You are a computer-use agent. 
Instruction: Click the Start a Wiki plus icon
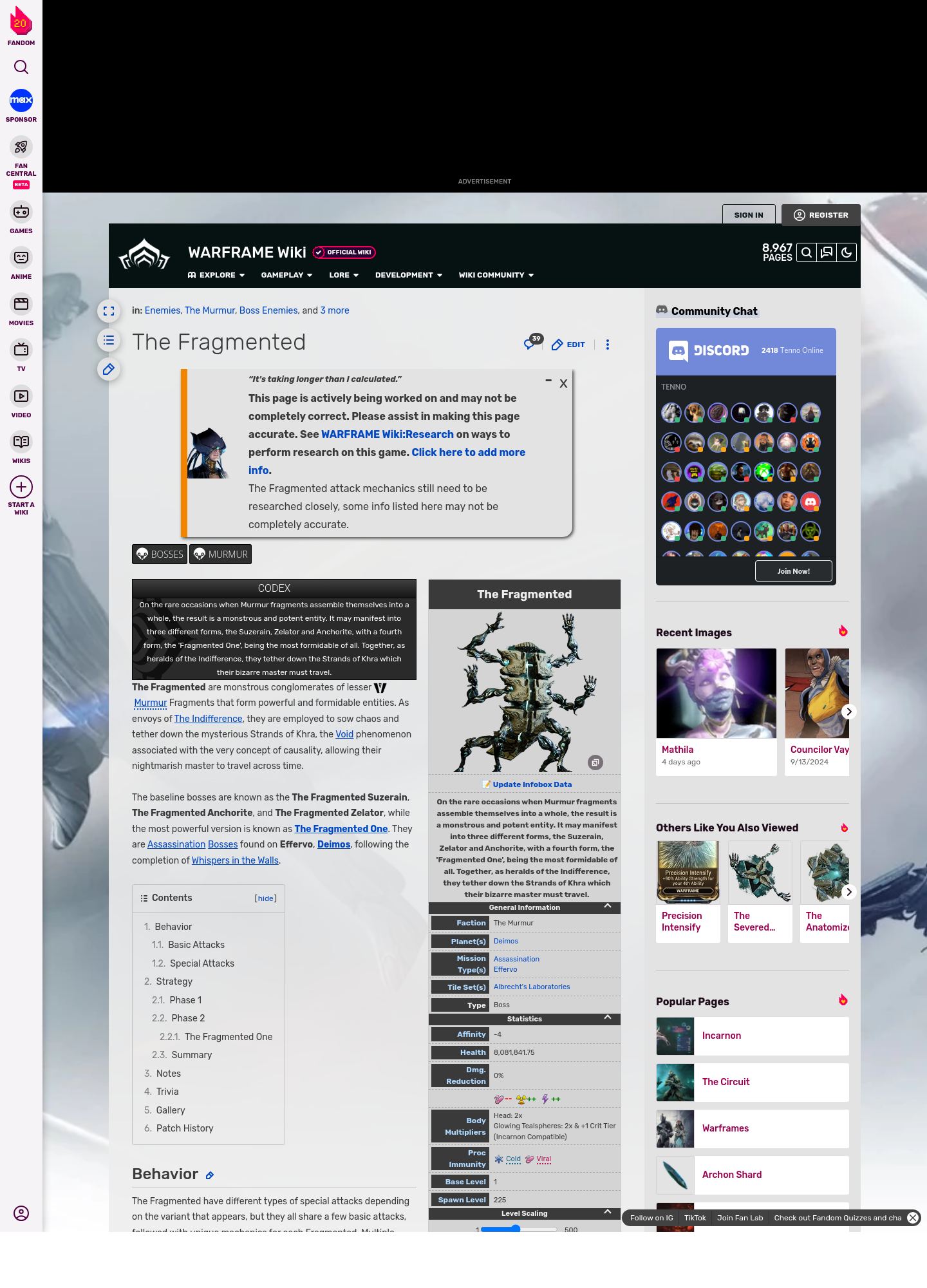click(x=21, y=487)
